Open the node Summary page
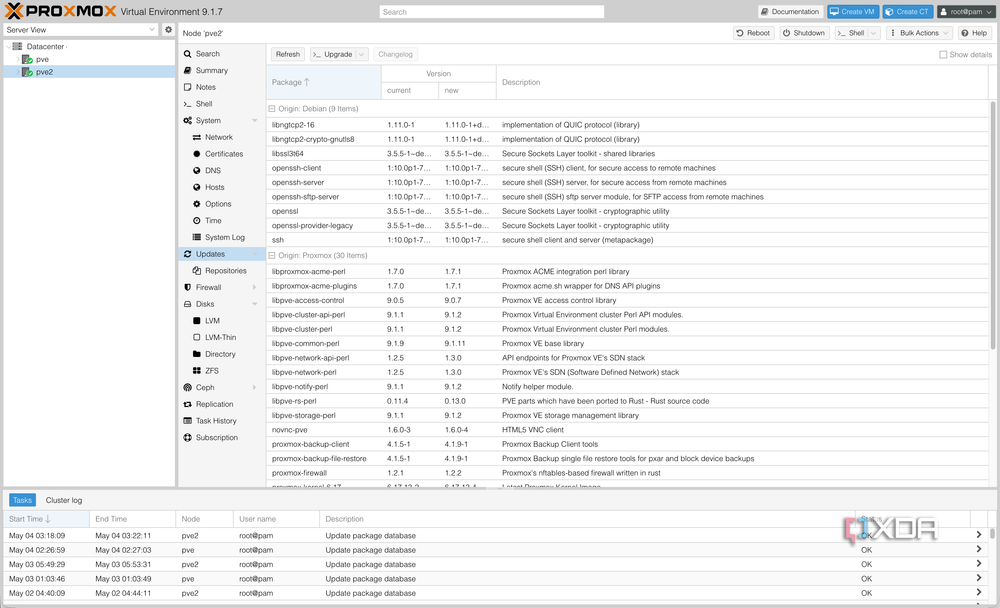The height and width of the screenshot is (608, 1000). point(211,71)
